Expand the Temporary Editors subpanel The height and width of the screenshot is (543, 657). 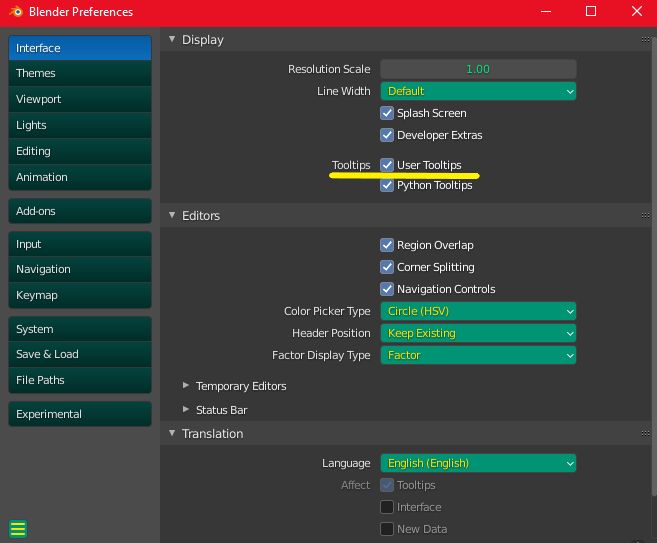point(186,385)
